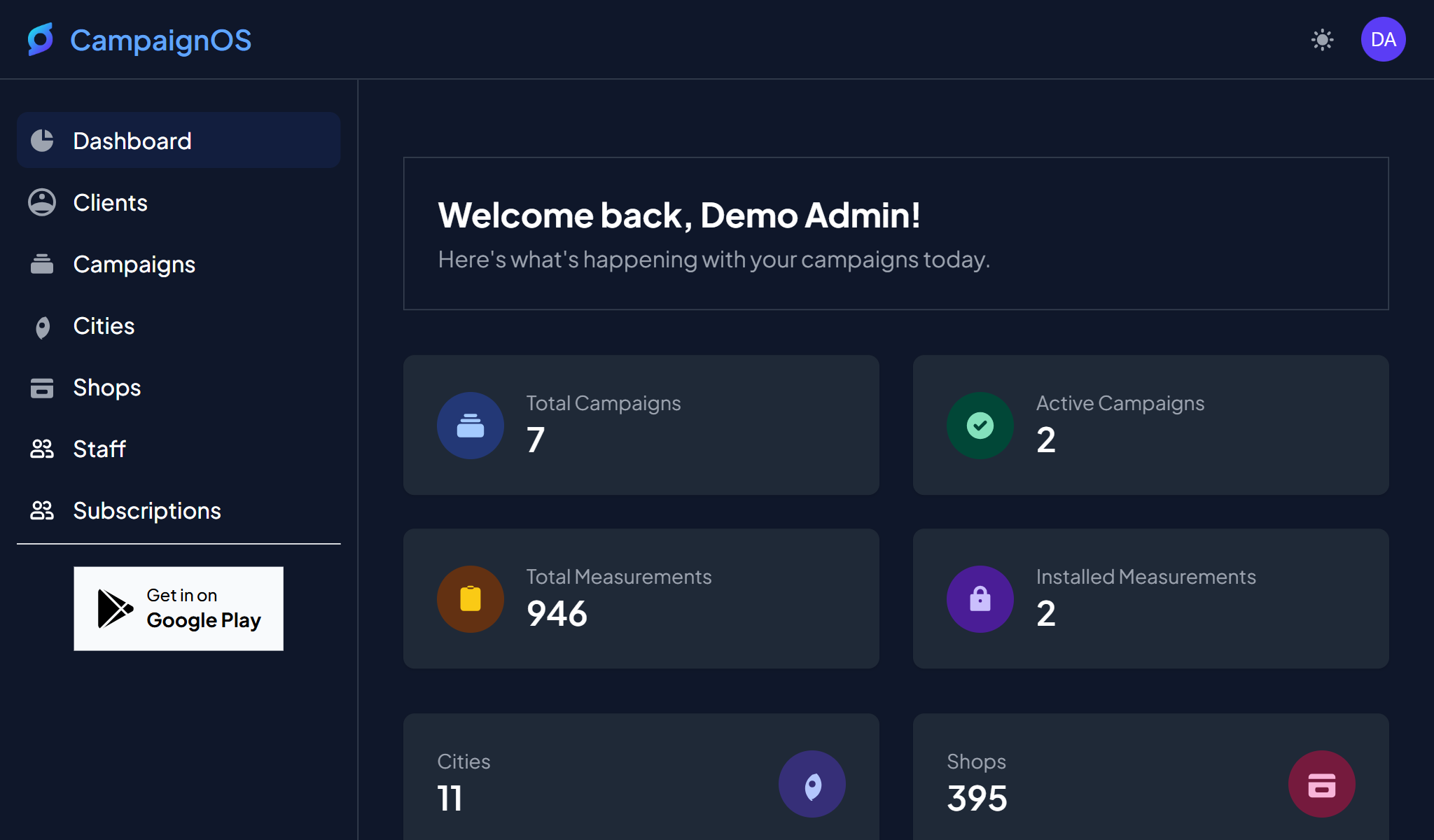Go to Shops in the sidebar
Image resolution: width=1434 pixels, height=840 pixels.
(179, 387)
